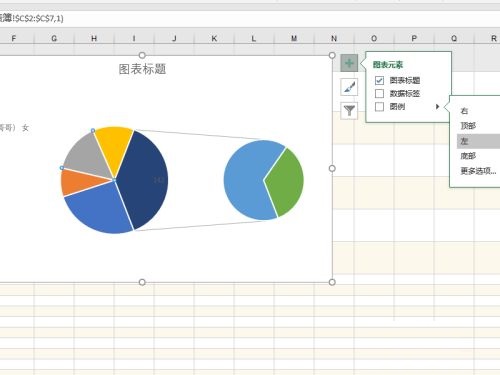Screen dimensions: 500x375
Task: Tick the 图例 checkbox
Action: click(x=379, y=107)
